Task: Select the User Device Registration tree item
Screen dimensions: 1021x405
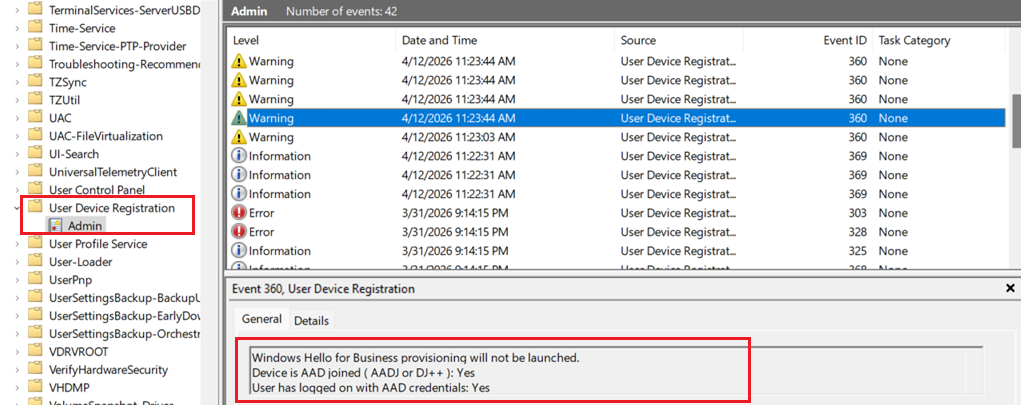Action: pyautogui.click(x=112, y=208)
